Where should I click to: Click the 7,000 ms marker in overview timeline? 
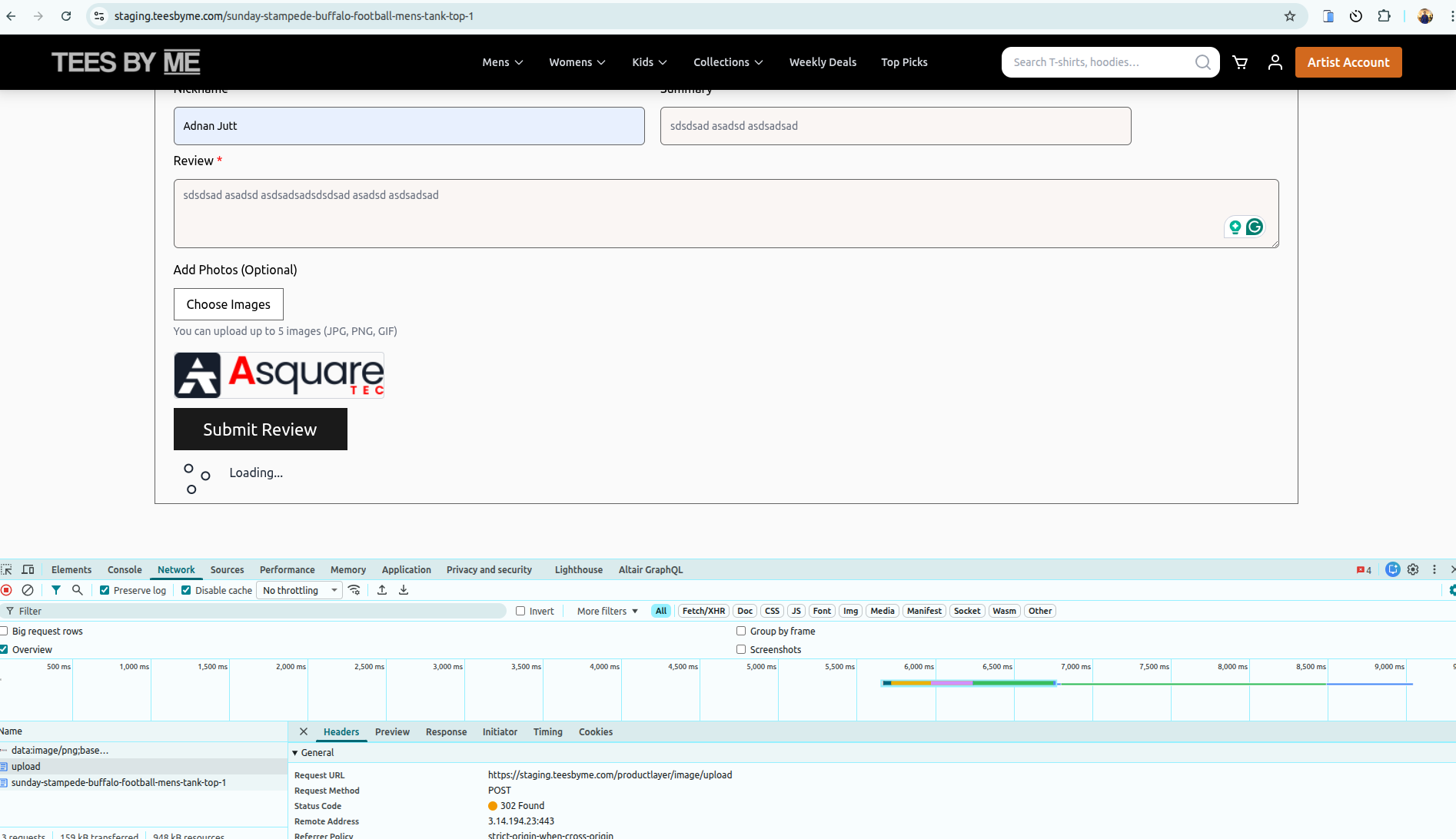pyautogui.click(x=1075, y=666)
